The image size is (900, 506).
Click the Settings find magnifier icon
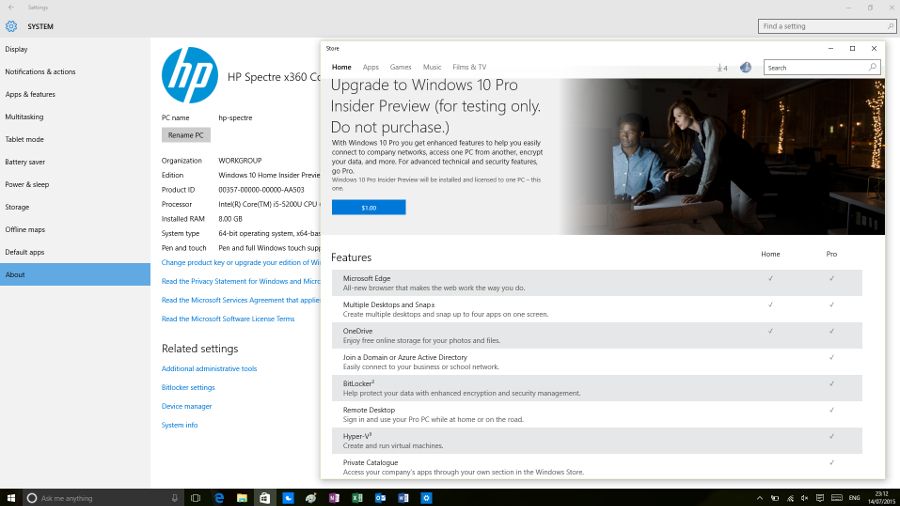(x=890, y=26)
